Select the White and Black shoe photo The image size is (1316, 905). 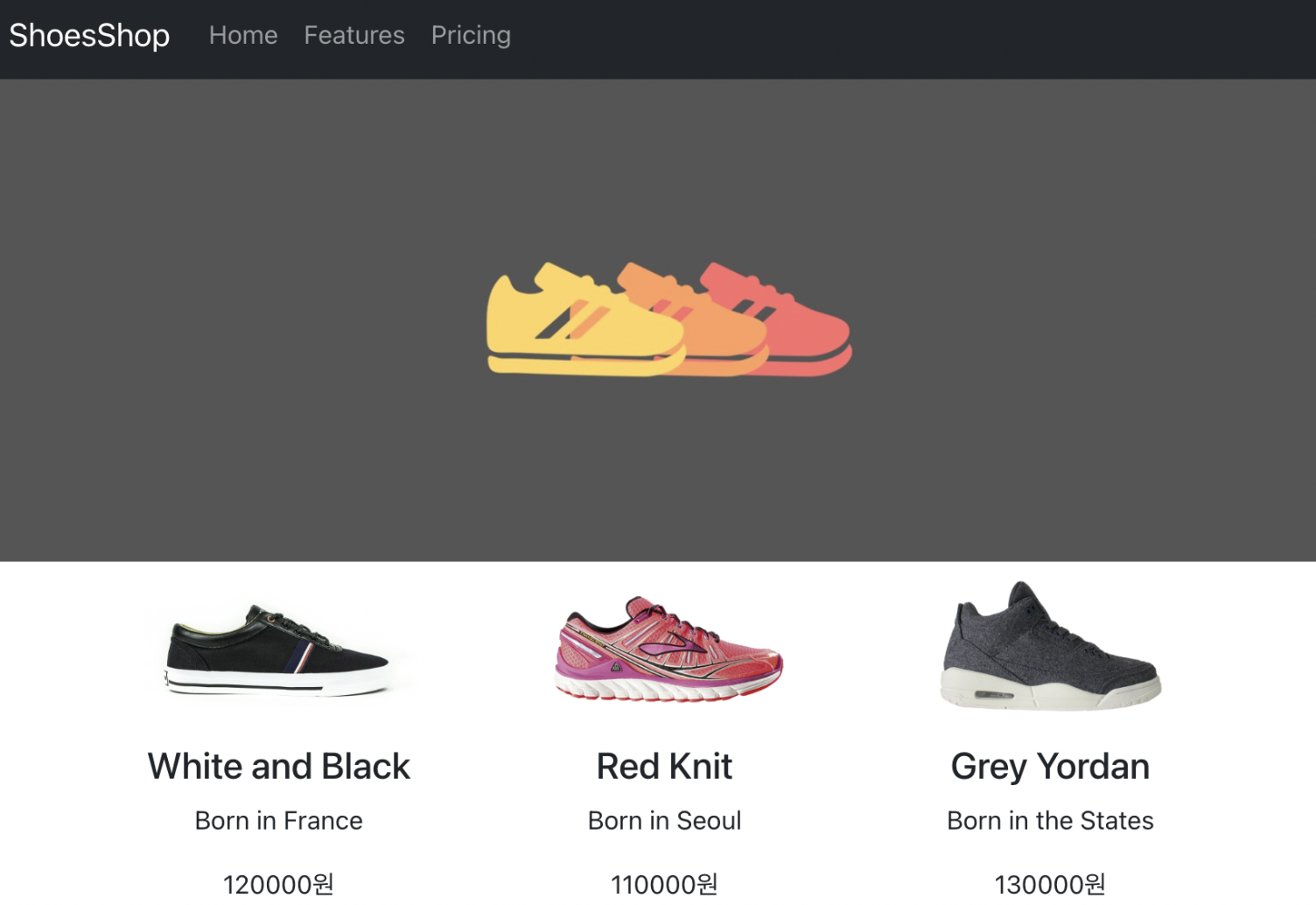click(278, 656)
